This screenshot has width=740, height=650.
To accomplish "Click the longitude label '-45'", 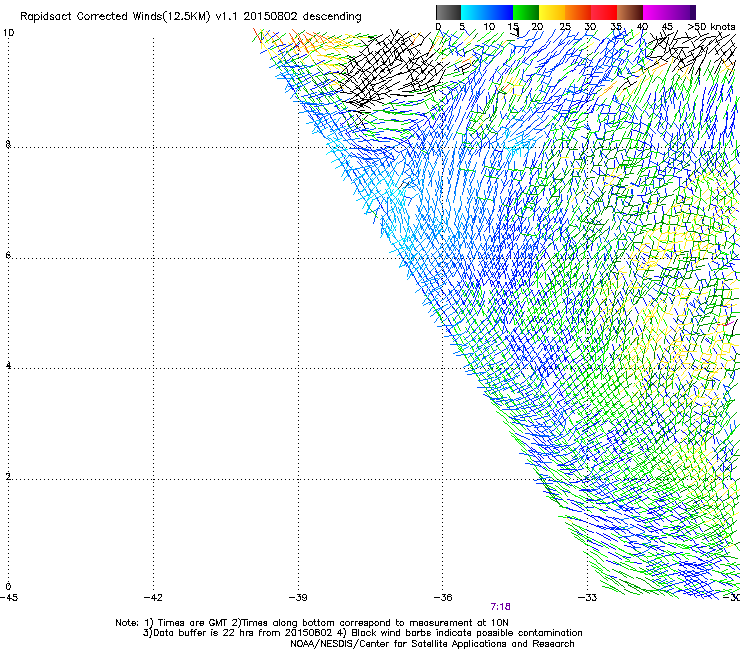I will (x=9, y=598).
